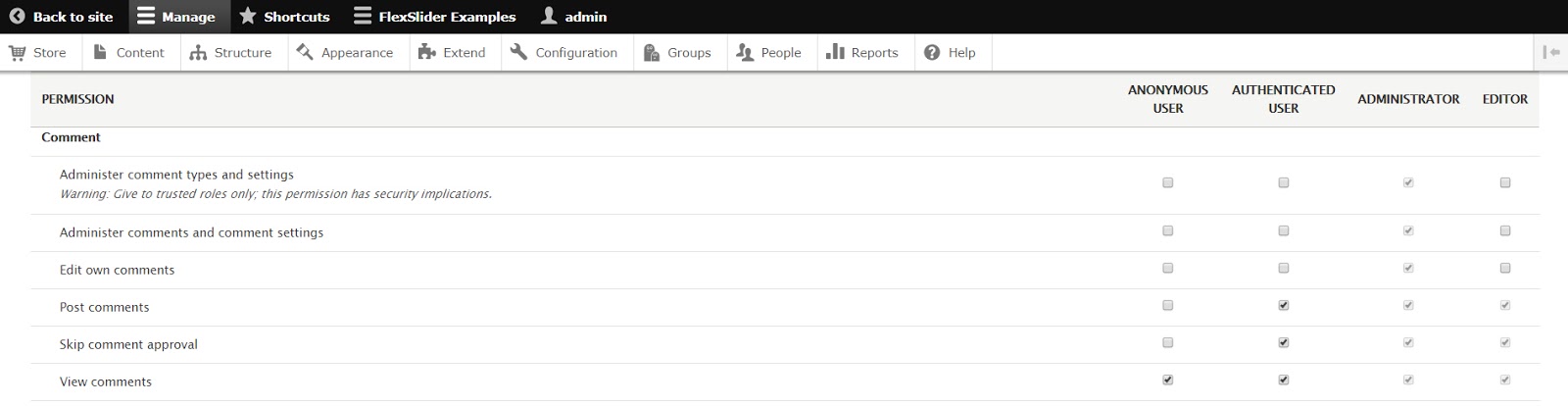Click the Store cart icon

coord(18,53)
